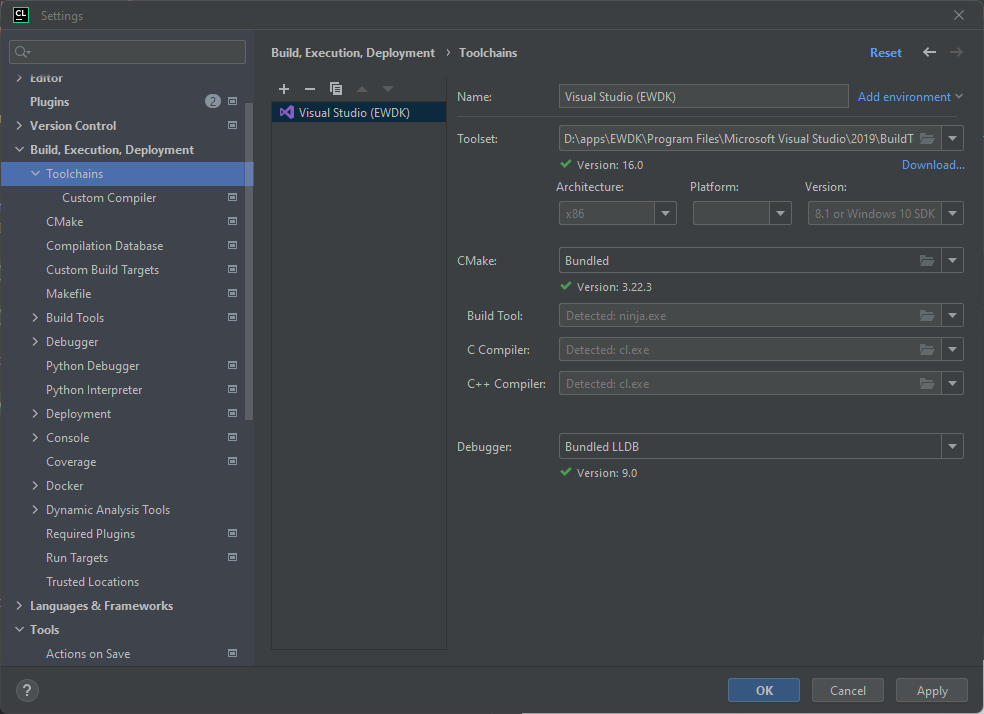The image size is (984, 714).
Task: Browse folder for Toolset path
Action: [927, 139]
